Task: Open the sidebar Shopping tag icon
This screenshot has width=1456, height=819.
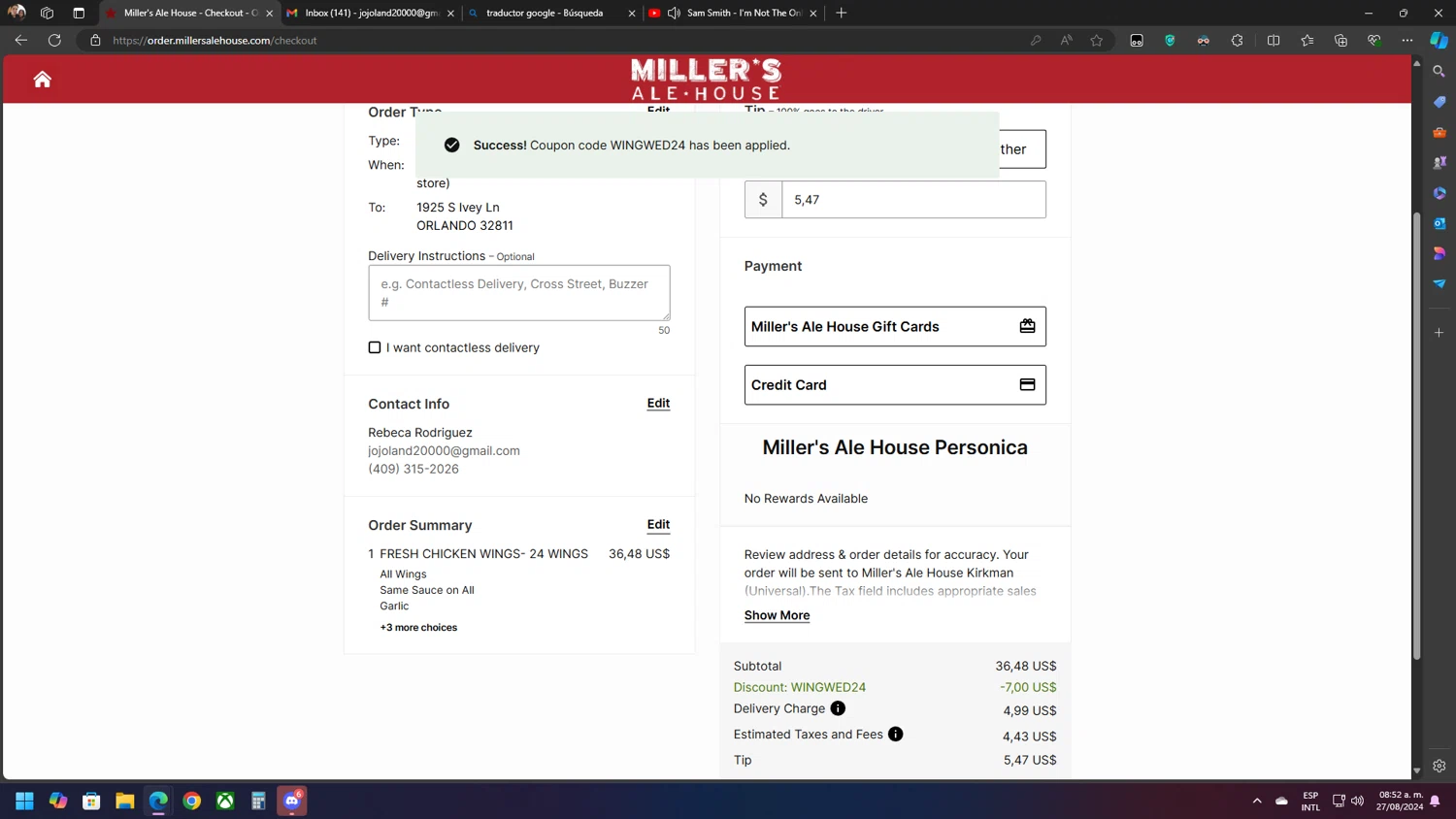Action: click(1439, 102)
